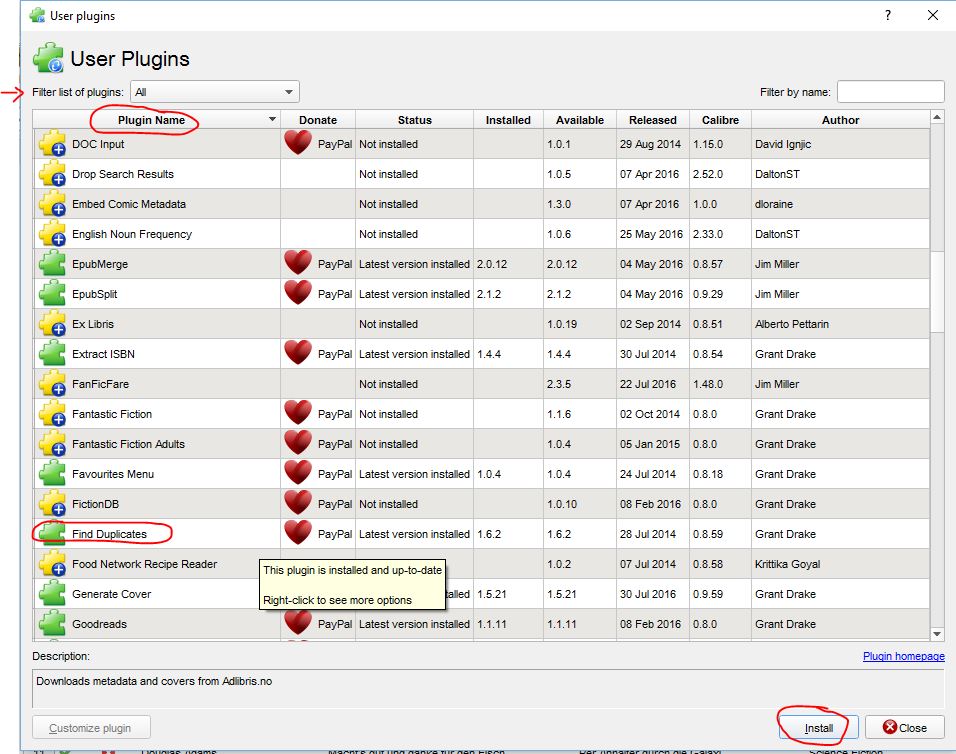Screen dimensions: 956x754
Task: Click the DOC Input plugin icon
Action: coord(52,144)
